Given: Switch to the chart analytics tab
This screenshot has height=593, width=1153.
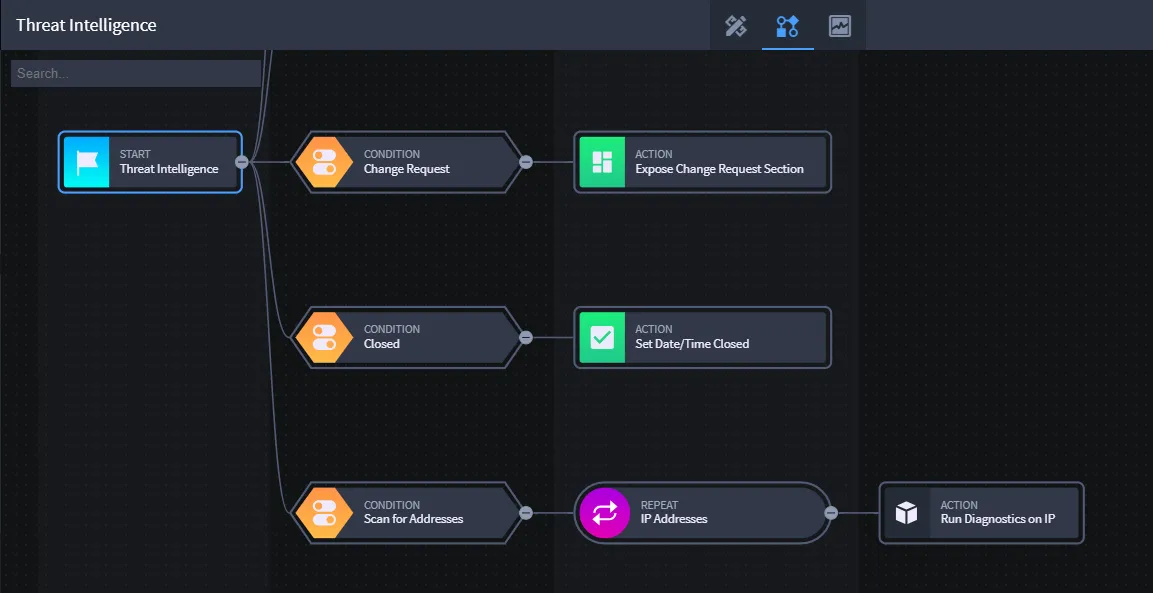Looking at the screenshot, I should (840, 26).
